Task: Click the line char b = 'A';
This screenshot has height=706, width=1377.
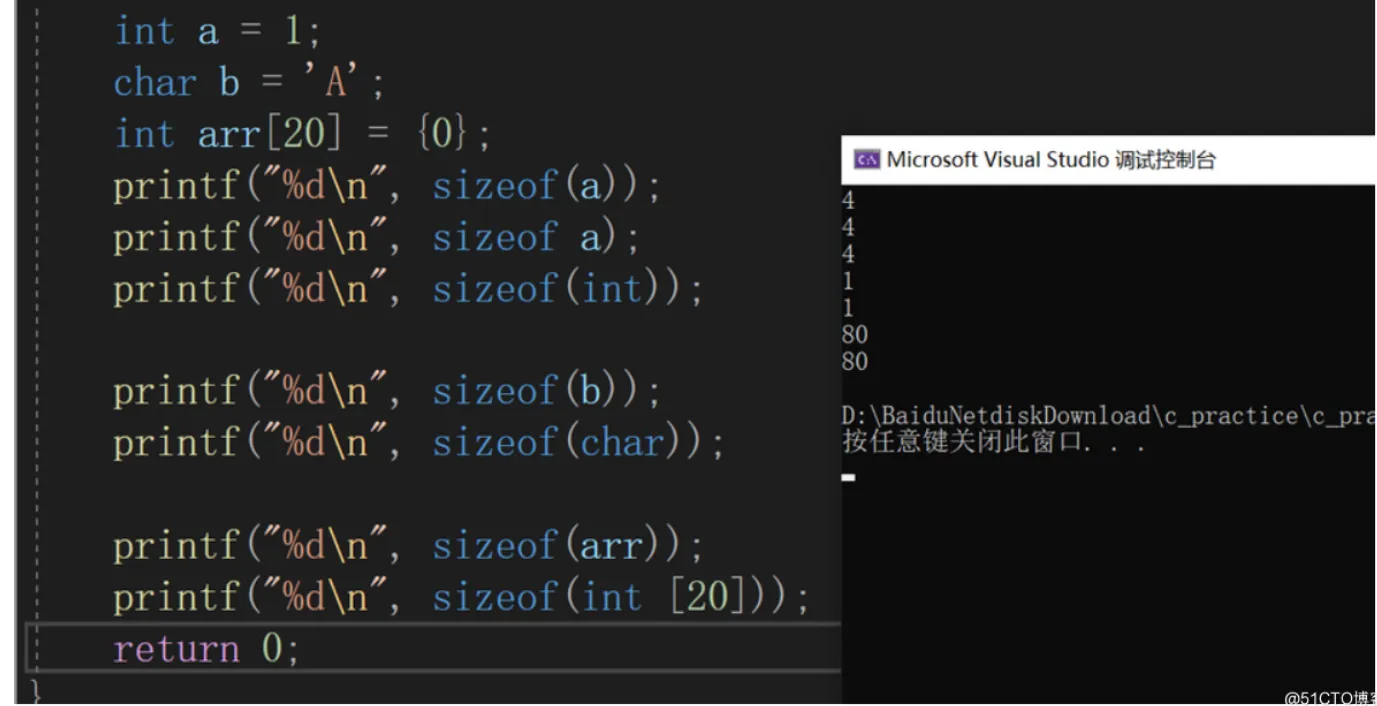Action: pos(249,82)
